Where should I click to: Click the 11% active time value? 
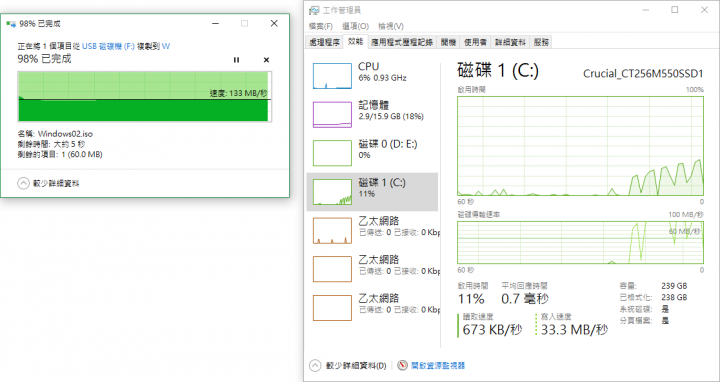(471, 299)
